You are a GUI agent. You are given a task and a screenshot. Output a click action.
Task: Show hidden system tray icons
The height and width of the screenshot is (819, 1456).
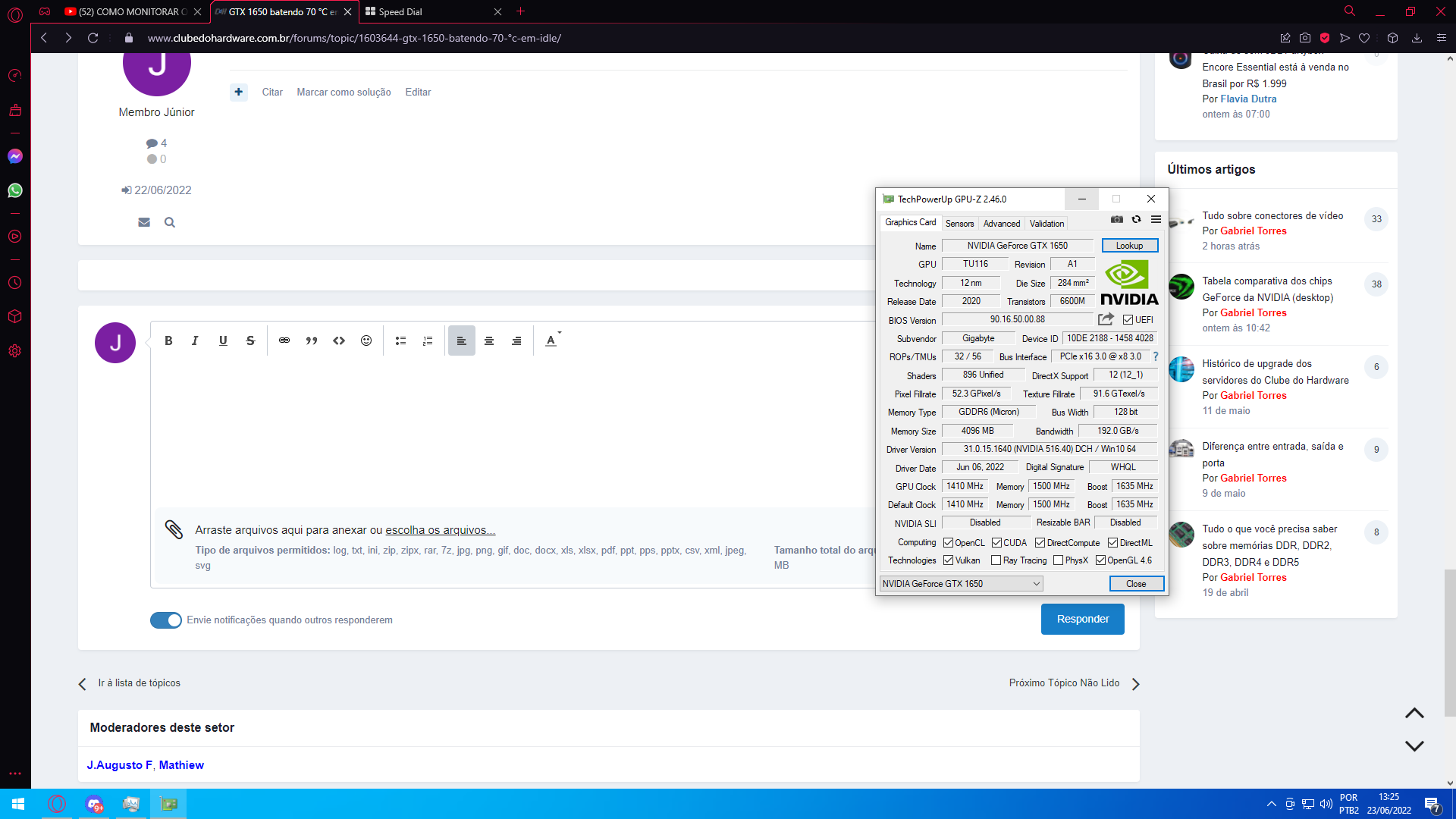1271,804
